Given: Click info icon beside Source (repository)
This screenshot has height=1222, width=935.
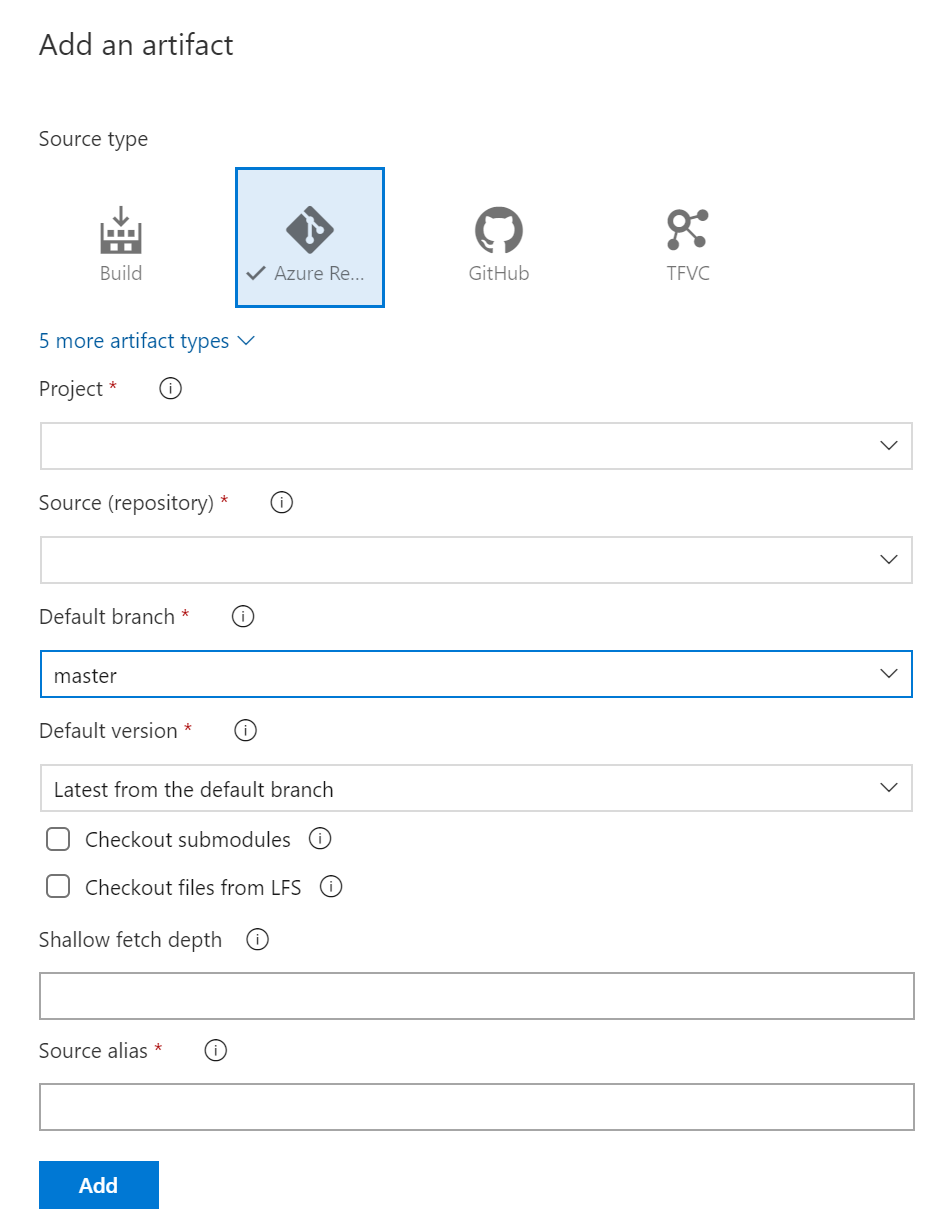Looking at the screenshot, I should [282, 503].
